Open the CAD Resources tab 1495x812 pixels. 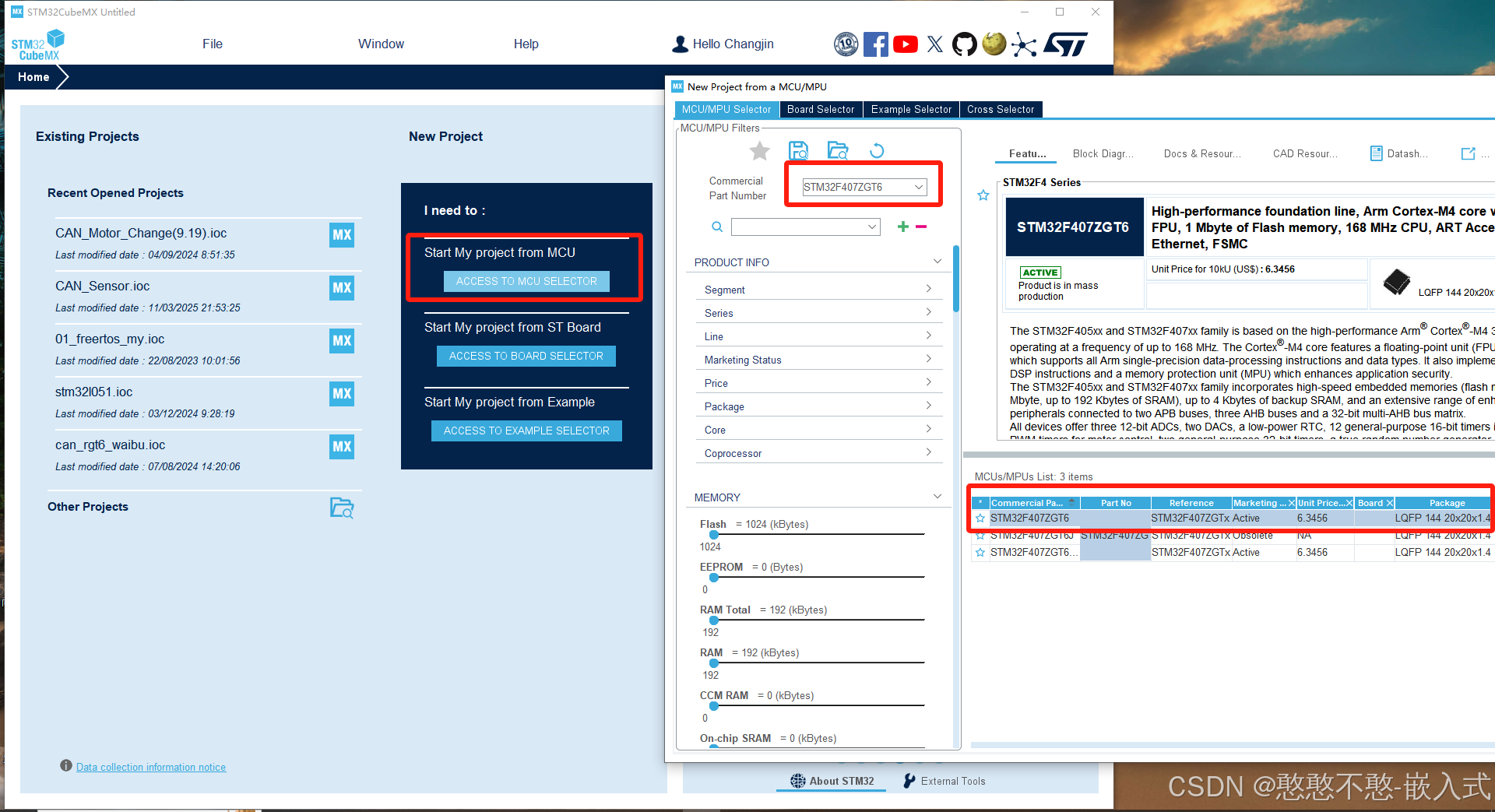tap(1305, 153)
